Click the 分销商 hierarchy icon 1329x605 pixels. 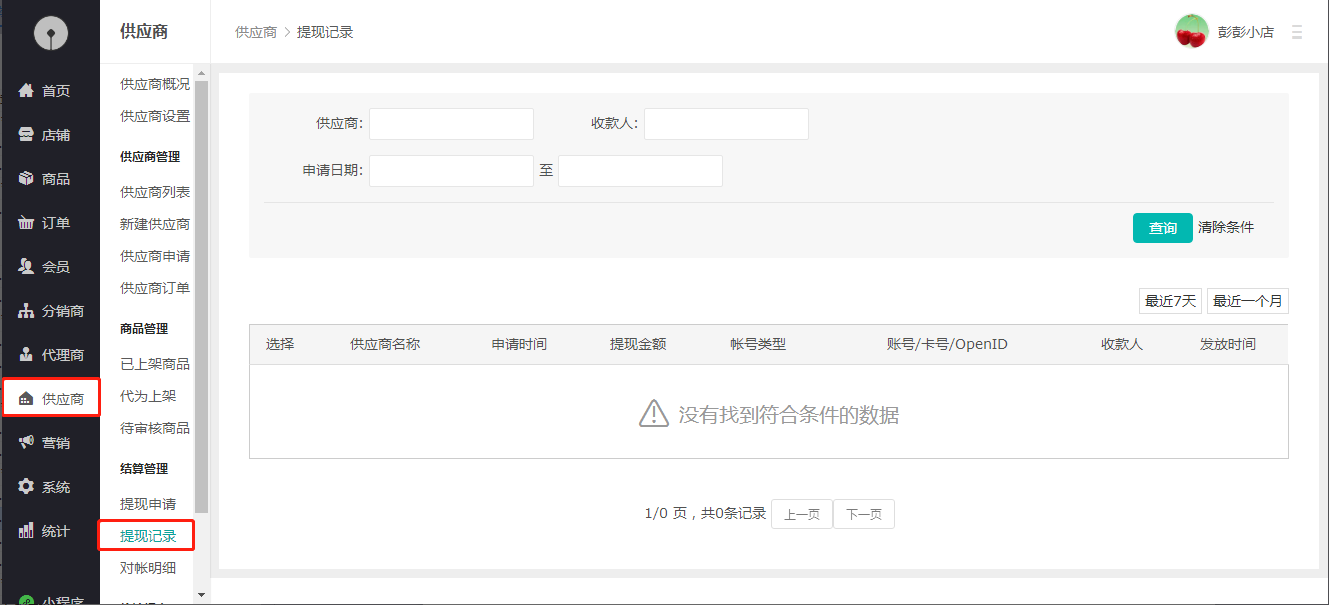[x=27, y=311]
